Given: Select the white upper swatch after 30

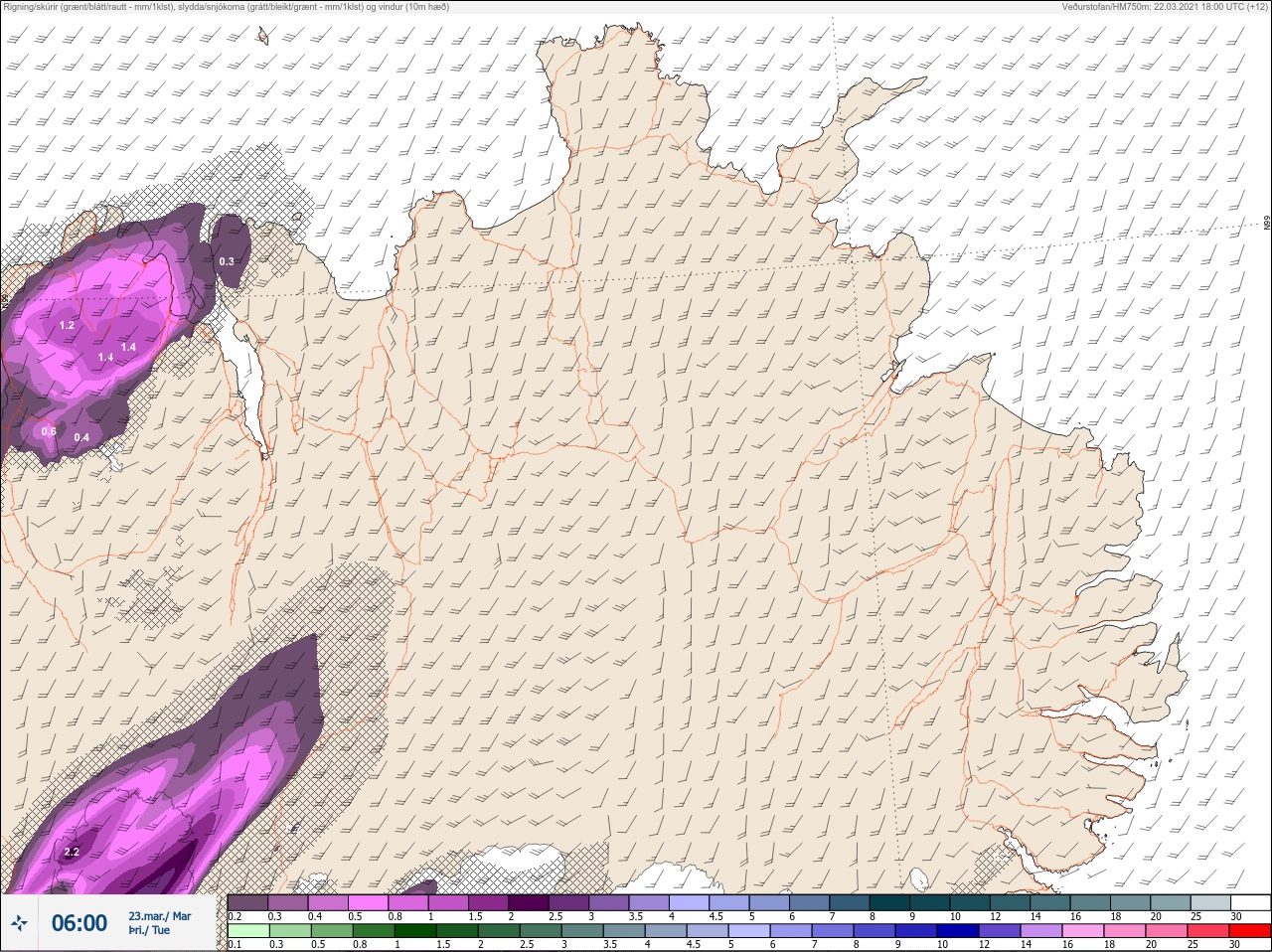Looking at the screenshot, I should 1251,902.
